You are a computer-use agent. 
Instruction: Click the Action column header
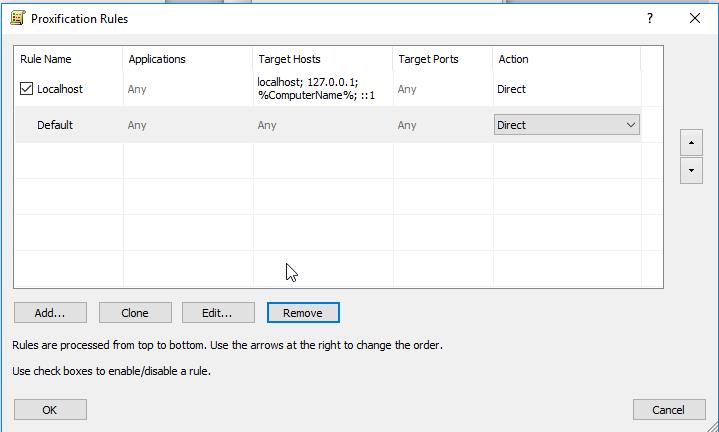(x=566, y=59)
